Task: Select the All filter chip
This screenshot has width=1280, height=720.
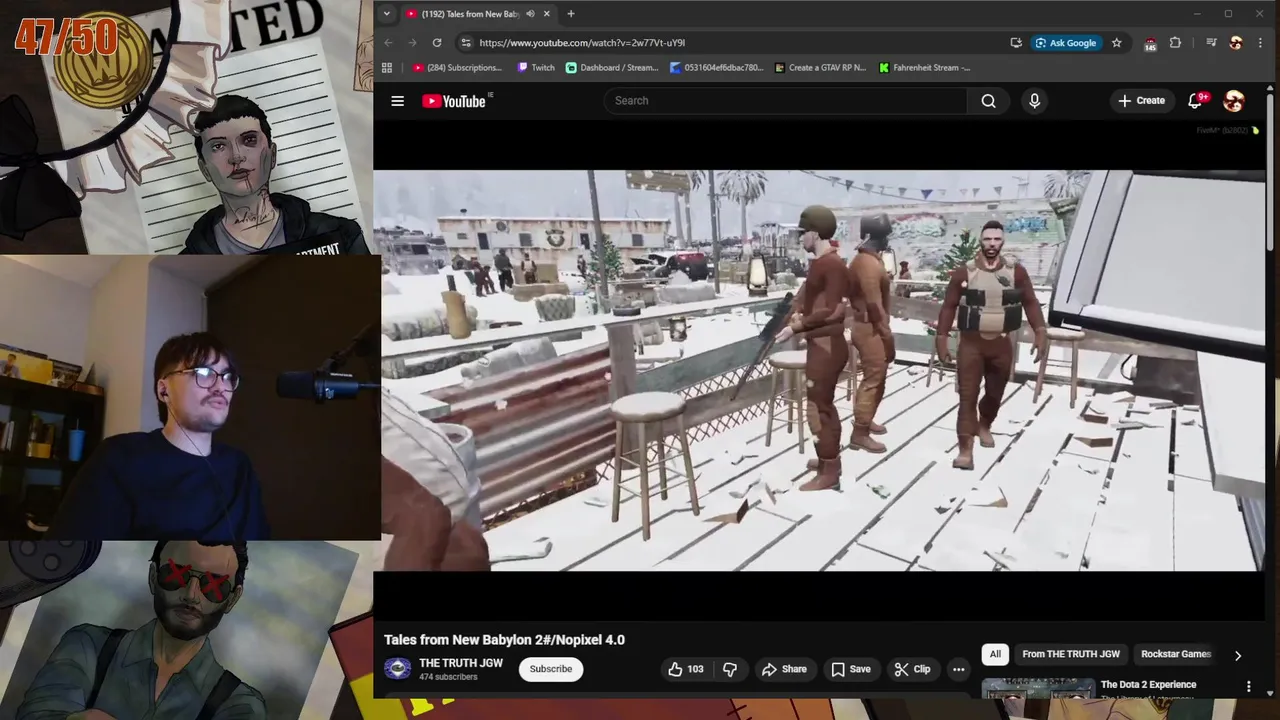Action: (995, 654)
